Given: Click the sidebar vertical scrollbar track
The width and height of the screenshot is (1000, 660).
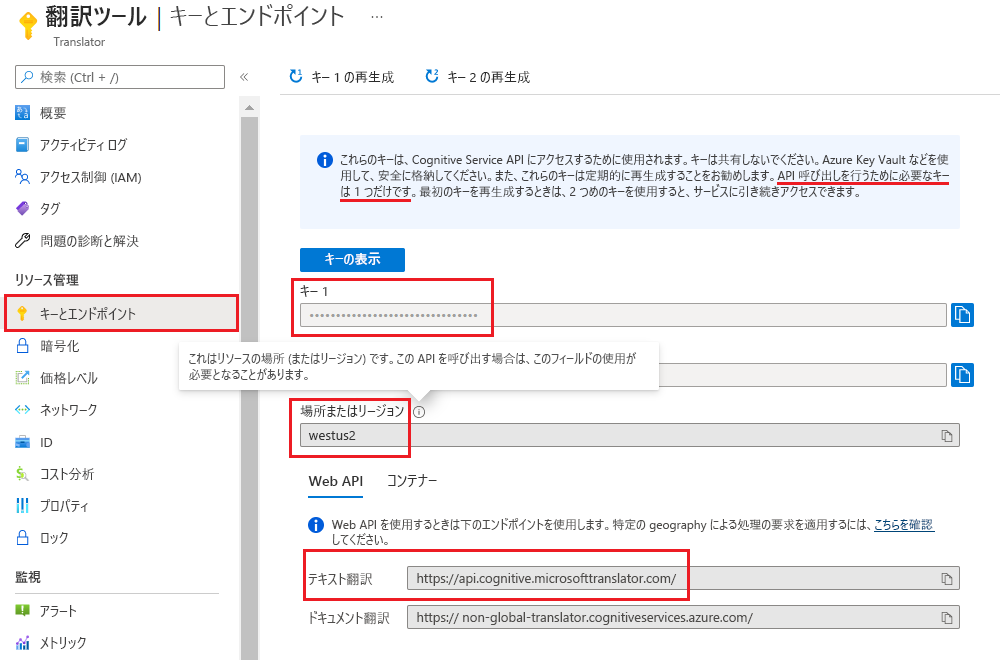Looking at the screenshot, I should (x=249, y=387).
